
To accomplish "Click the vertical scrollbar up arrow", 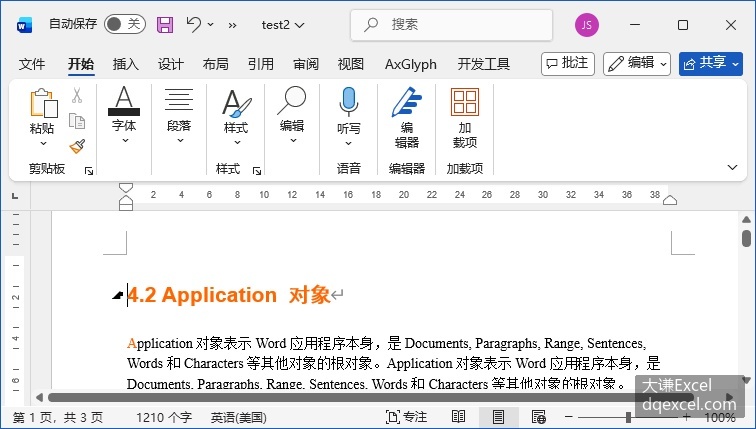I will [x=746, y=220].
